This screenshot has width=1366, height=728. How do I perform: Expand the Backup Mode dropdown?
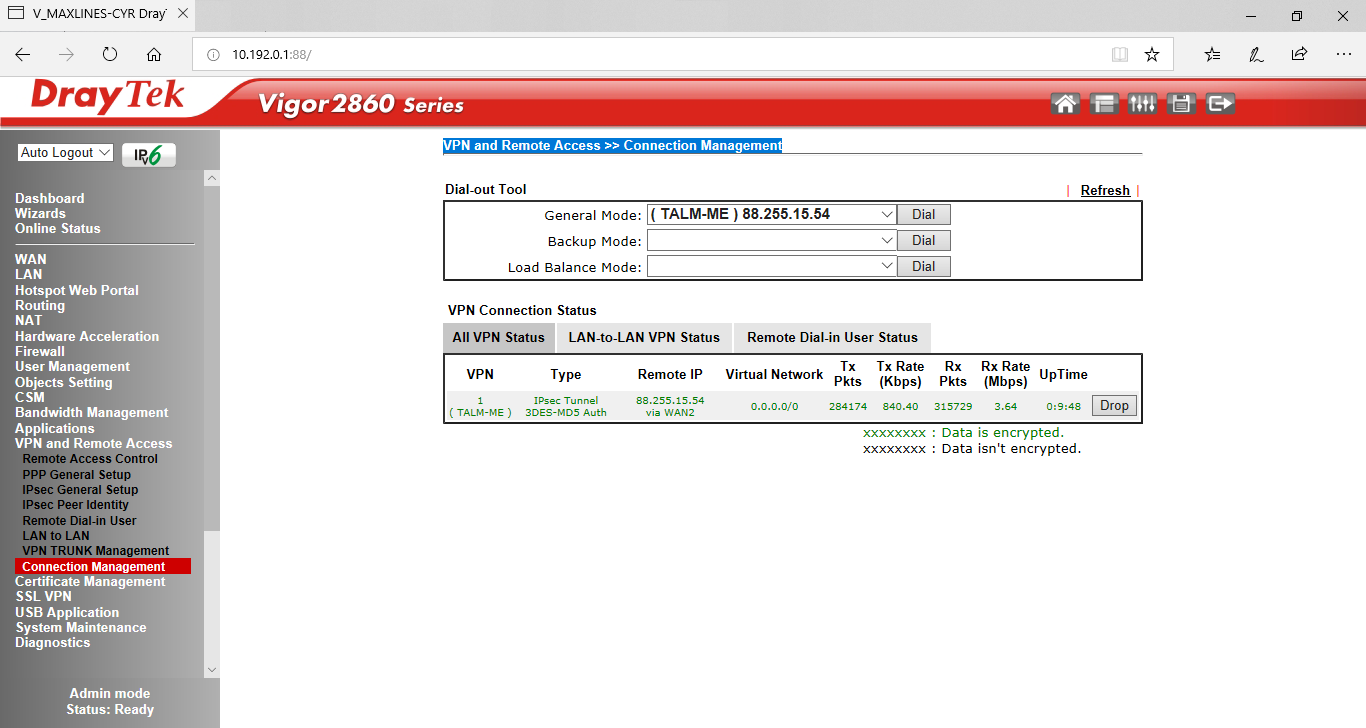(771, 241)
